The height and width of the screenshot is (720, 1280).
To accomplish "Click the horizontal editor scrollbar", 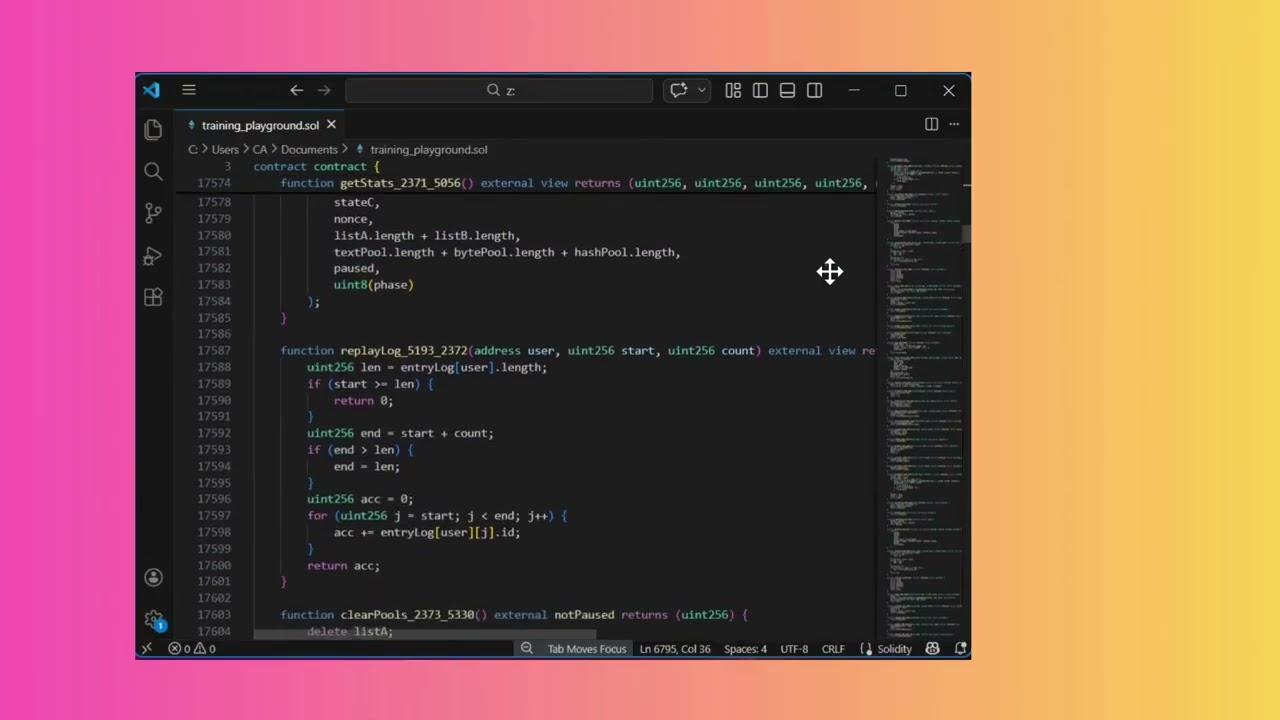I will click(x=424, y=634).
